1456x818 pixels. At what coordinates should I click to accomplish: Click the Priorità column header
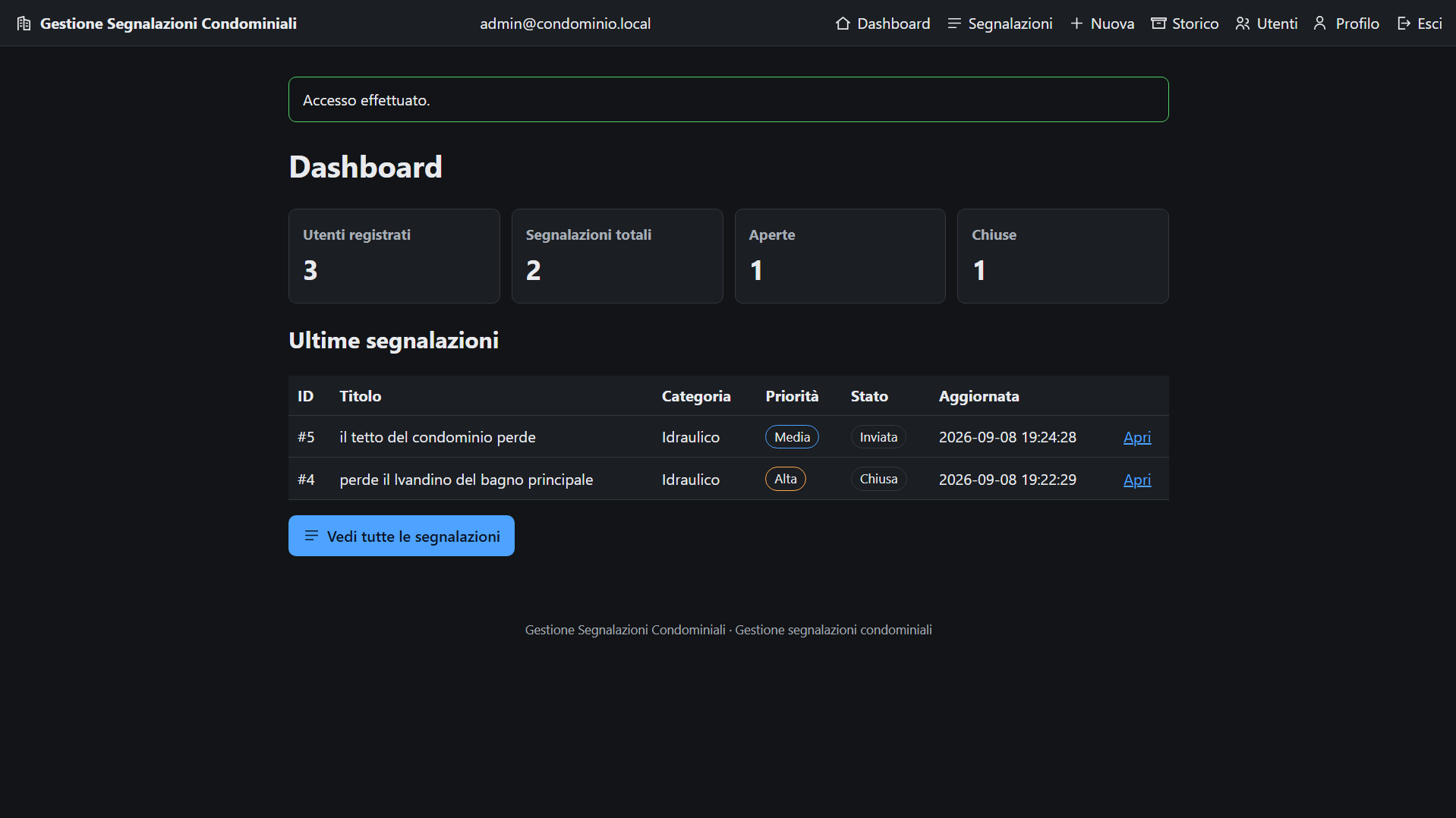tap(792, 396)
